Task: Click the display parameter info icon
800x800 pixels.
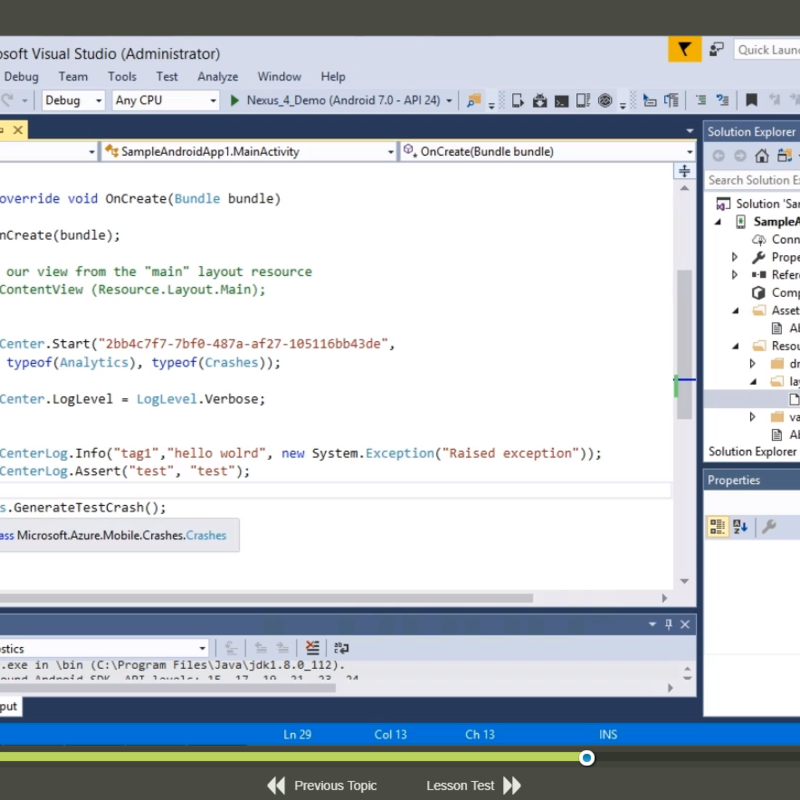Action: coord(671,101)
